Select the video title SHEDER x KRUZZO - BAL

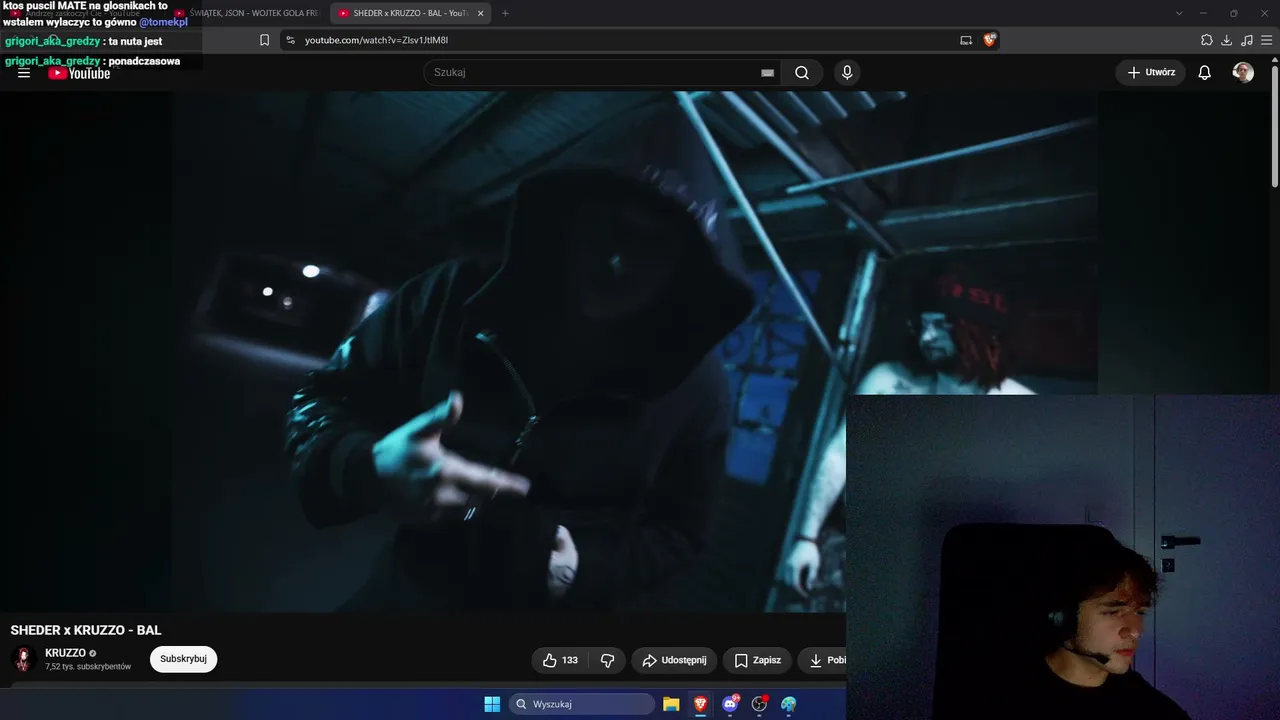coord(86,630)
